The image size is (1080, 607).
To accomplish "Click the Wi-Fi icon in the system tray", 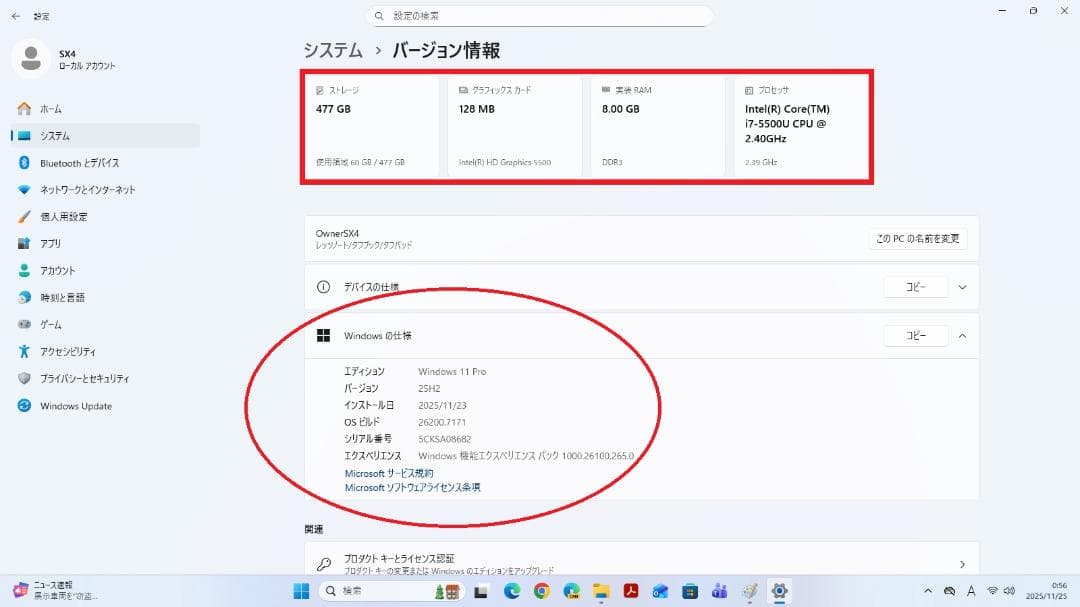I will click(x=992, y=590).
